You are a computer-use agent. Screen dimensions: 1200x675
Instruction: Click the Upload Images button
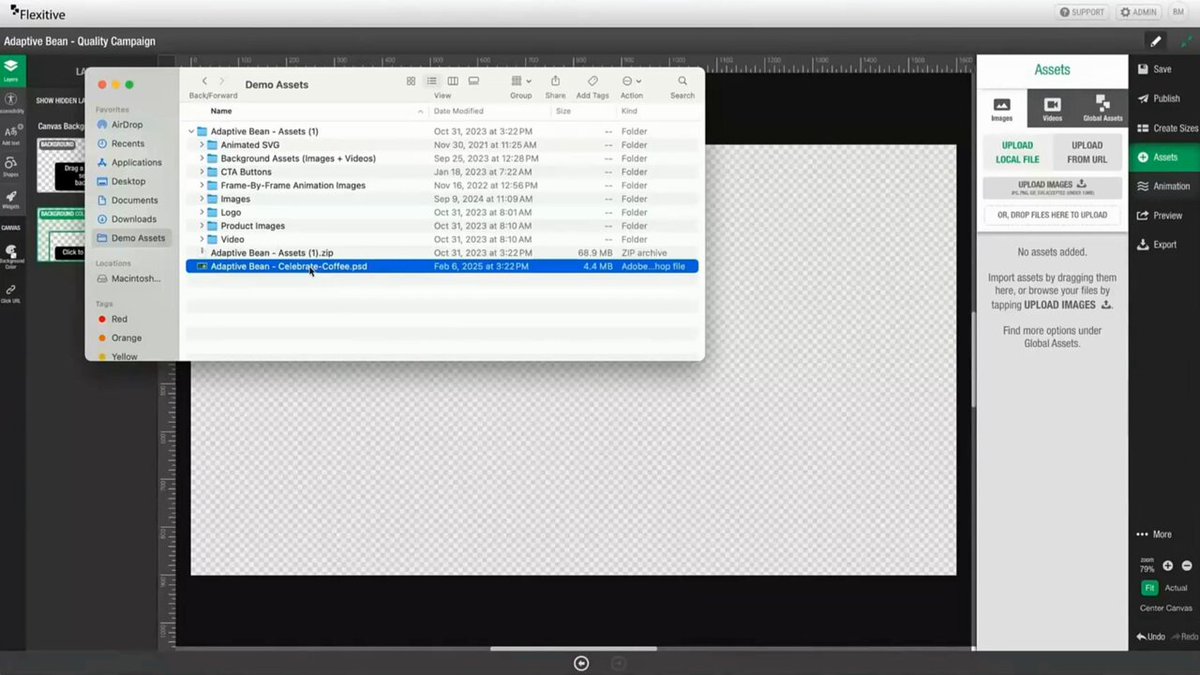pyautogui.click(x=1052, y=187)
